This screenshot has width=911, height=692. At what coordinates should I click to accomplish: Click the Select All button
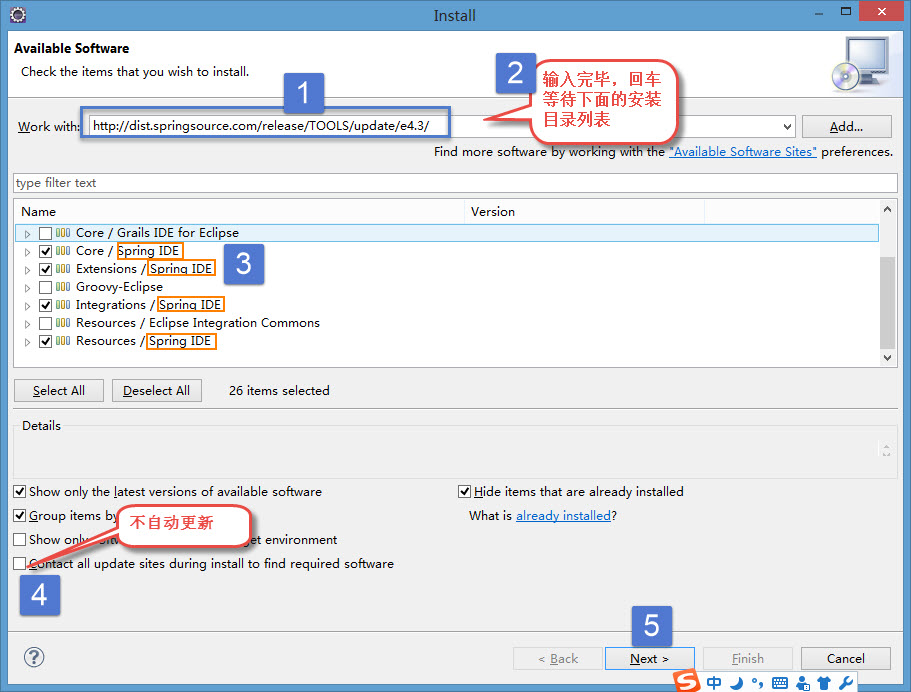59,390
